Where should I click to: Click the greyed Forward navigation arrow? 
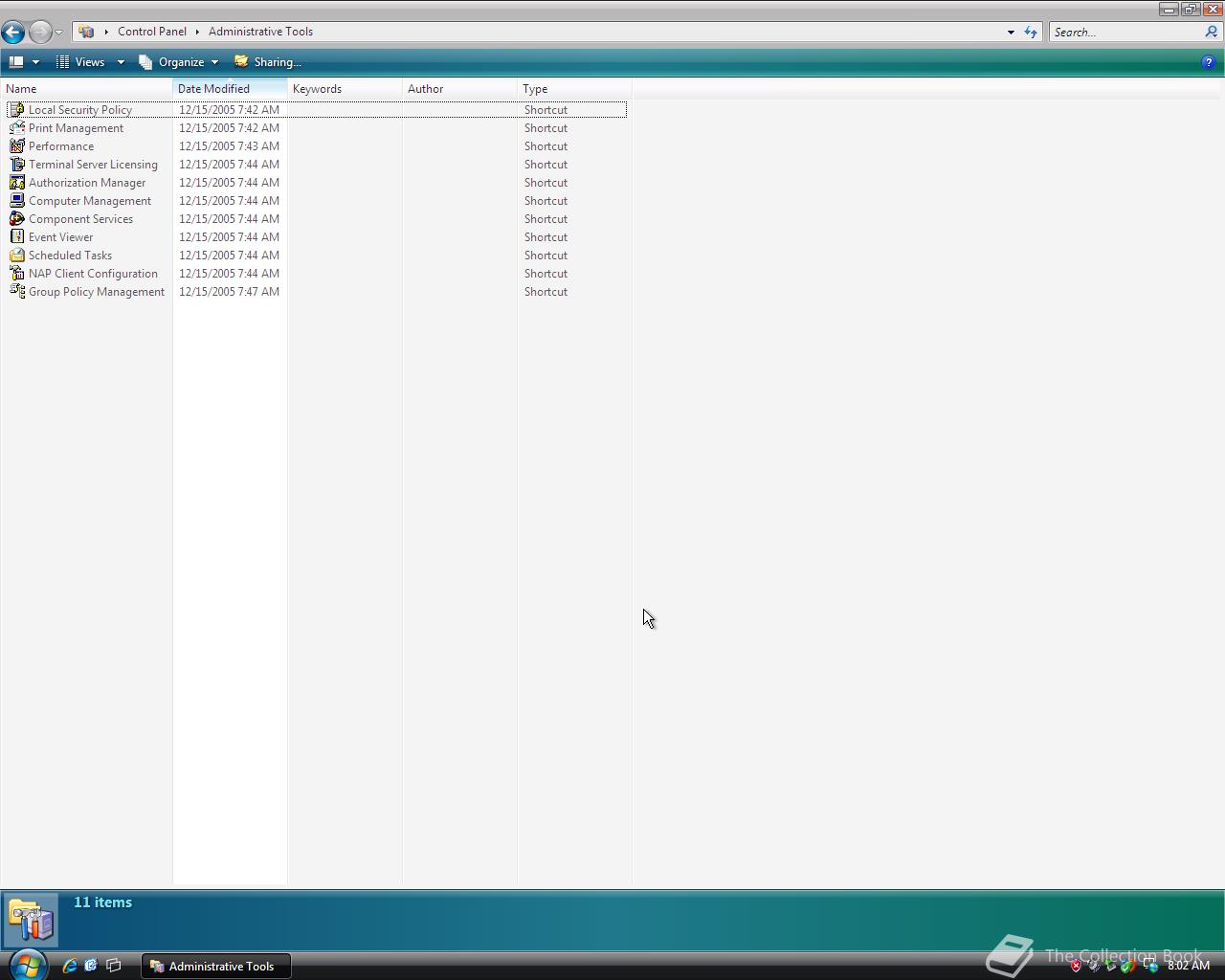coord(40,32)
